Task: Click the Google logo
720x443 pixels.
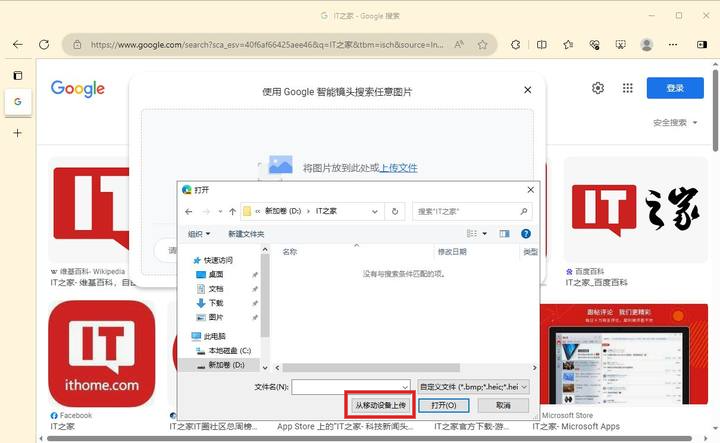Action: [78, 88]
